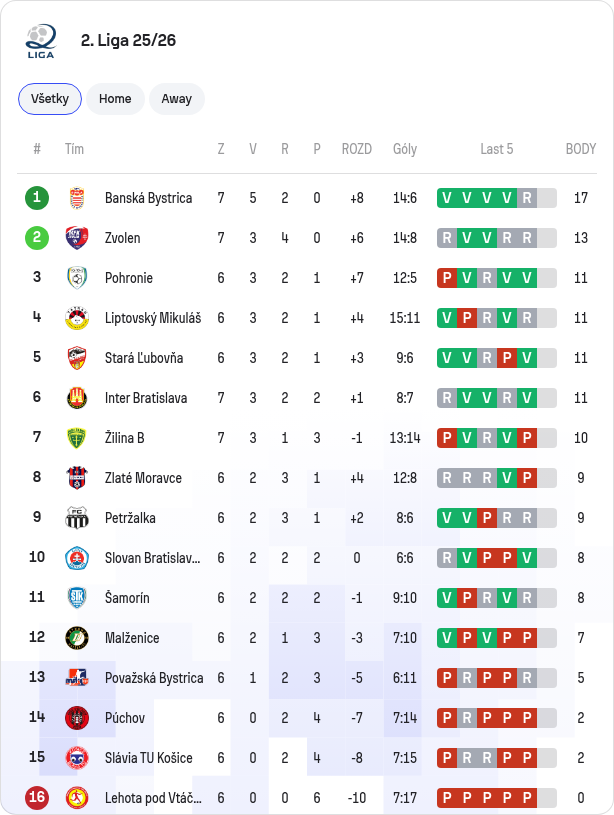
Task: Select the Pohronie club logo
Action: tap(77, 278)
